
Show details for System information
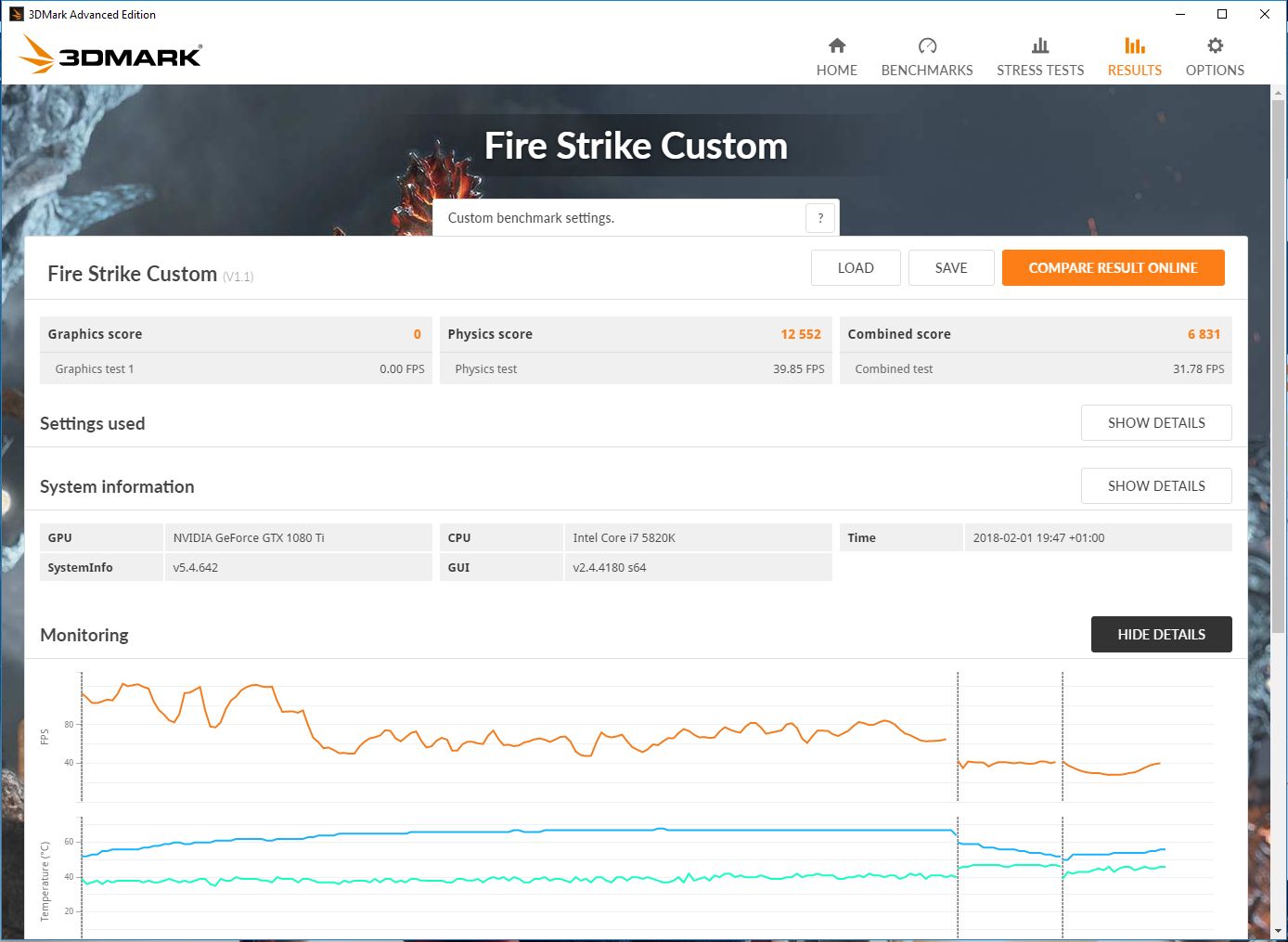point(1156,486)
